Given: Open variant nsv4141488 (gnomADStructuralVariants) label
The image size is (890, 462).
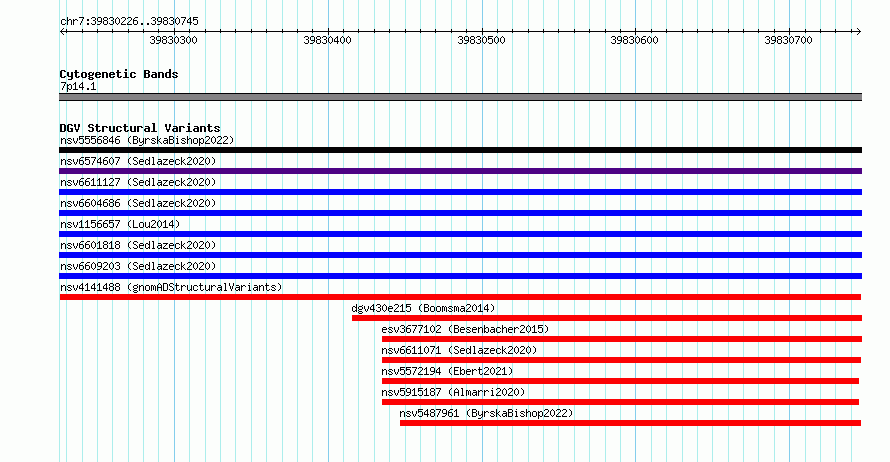Looking at the screenshot, I should click(x=171, y=287).
